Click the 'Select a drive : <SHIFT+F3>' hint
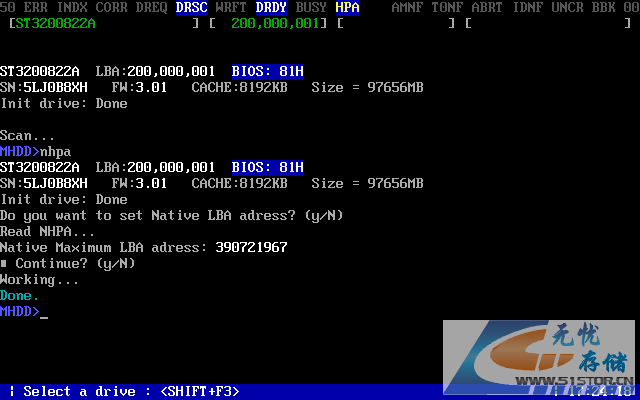640x400 pixels. coord(131,391)
